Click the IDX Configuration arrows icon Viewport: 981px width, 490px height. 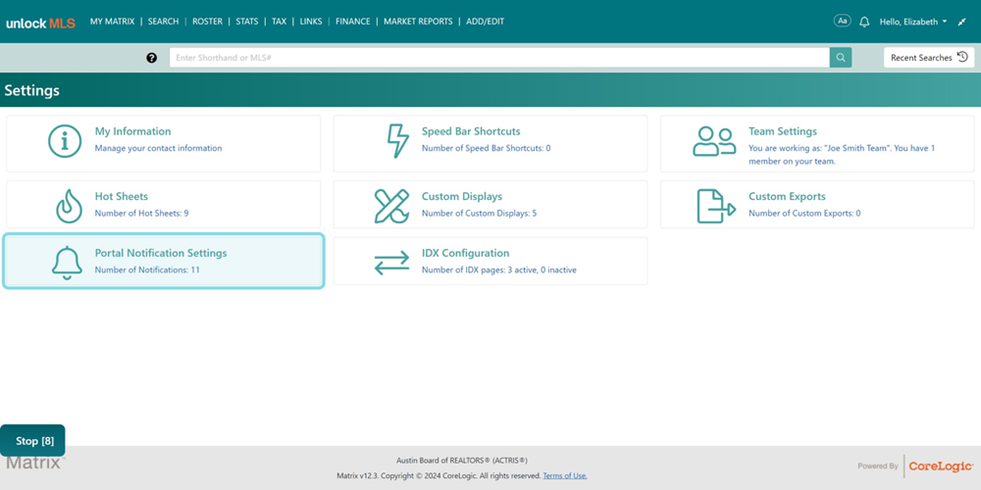(x=392, y=263)
